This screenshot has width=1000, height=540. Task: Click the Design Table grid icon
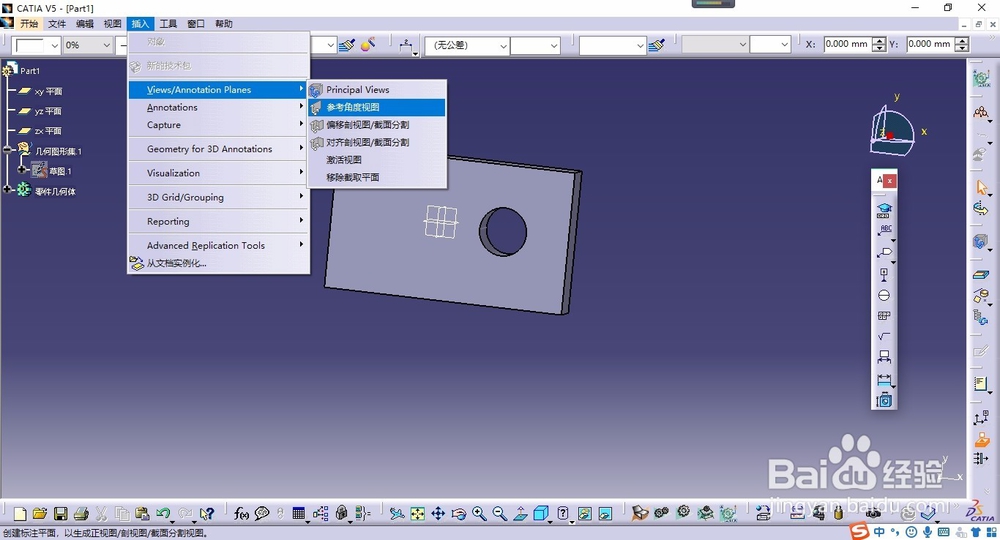click(x=298, y=513)
